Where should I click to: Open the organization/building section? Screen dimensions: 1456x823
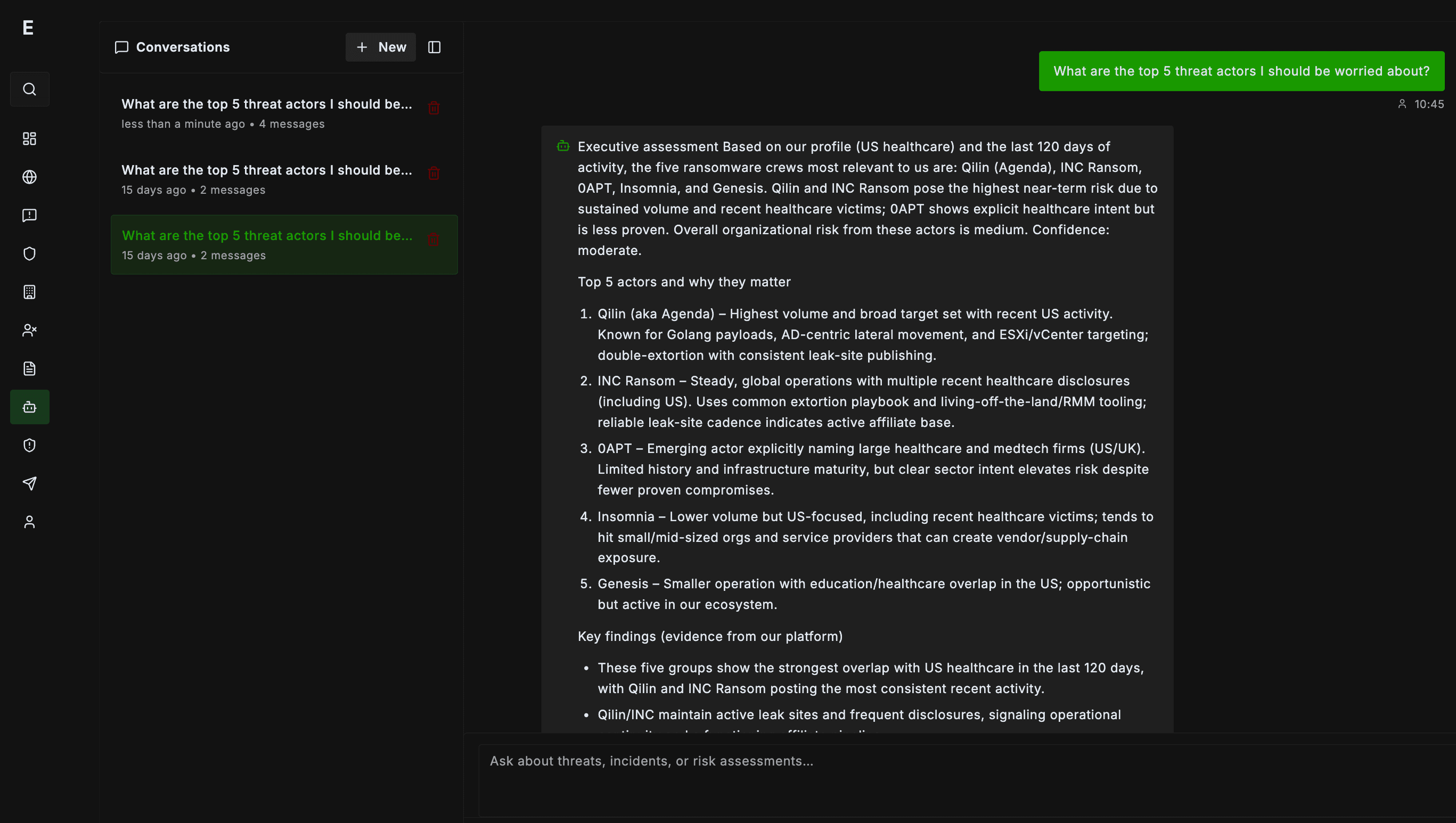click(29, 292)
